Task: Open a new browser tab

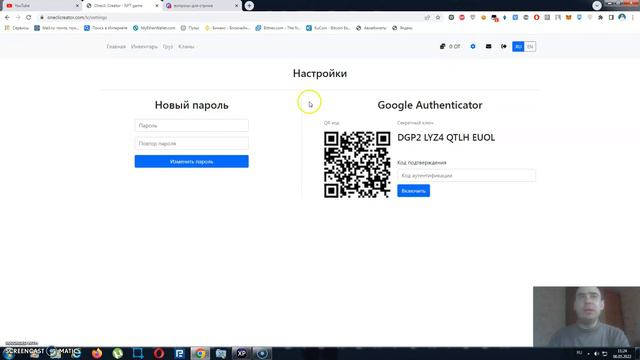Action: pos(249,6)
